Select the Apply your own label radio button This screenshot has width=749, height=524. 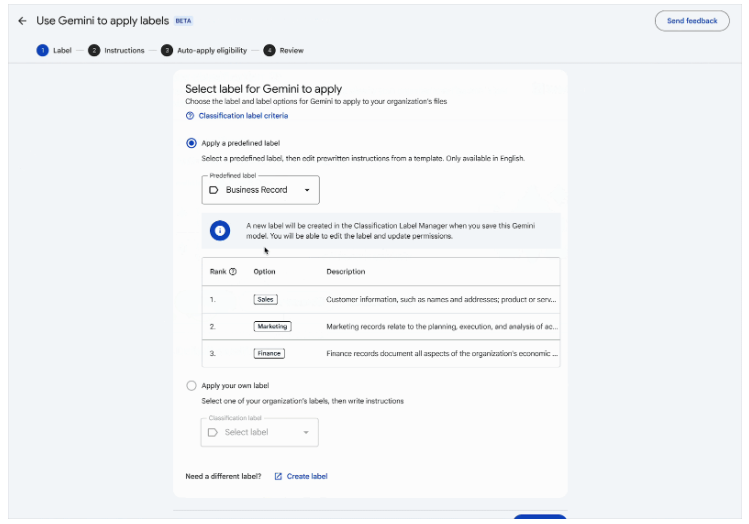pos(191,385)
